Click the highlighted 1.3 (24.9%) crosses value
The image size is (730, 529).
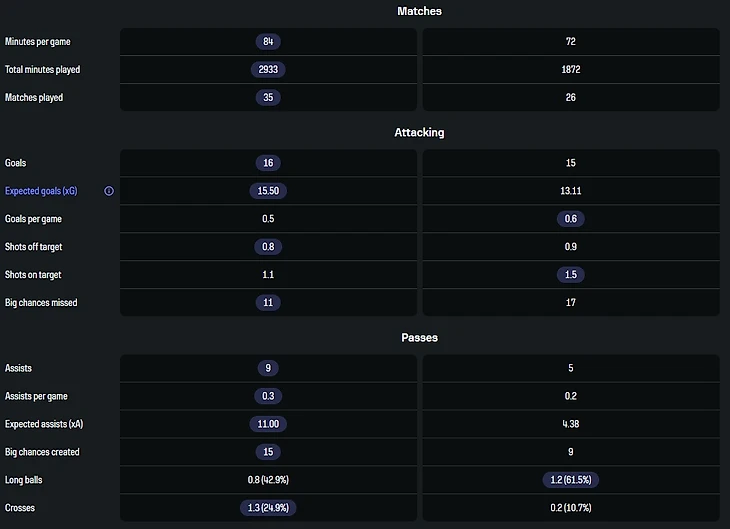tap(268, 508)
